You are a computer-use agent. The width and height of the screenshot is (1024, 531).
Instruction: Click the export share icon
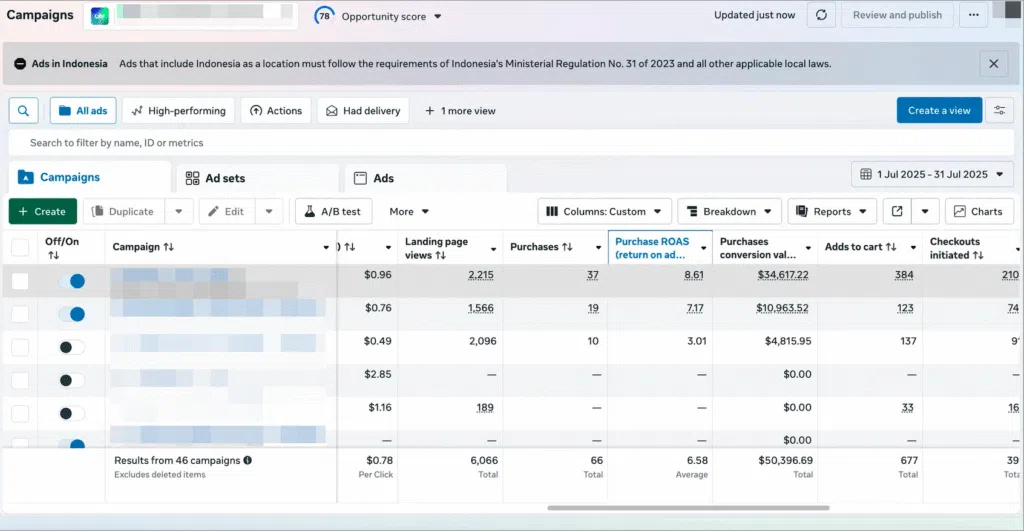pyautogui.click(x=897, y=211)
